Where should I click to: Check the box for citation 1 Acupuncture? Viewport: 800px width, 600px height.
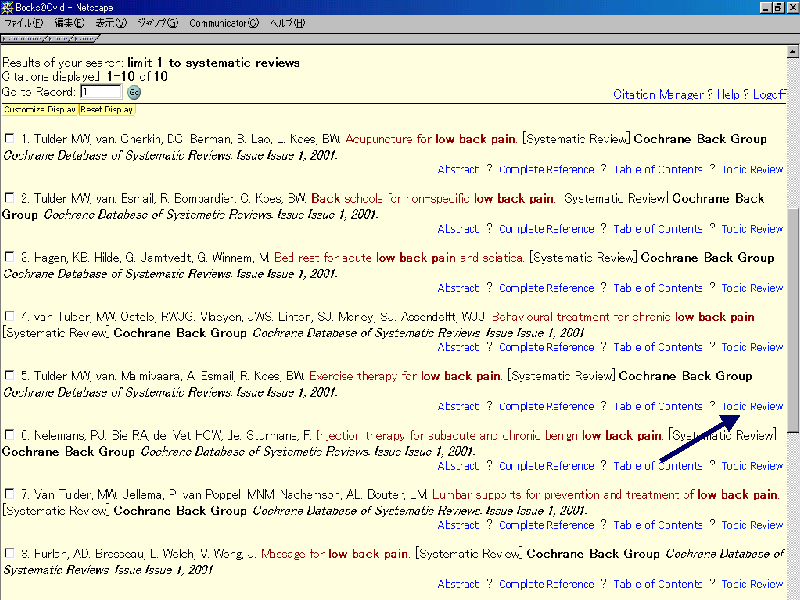click(9, 139)
